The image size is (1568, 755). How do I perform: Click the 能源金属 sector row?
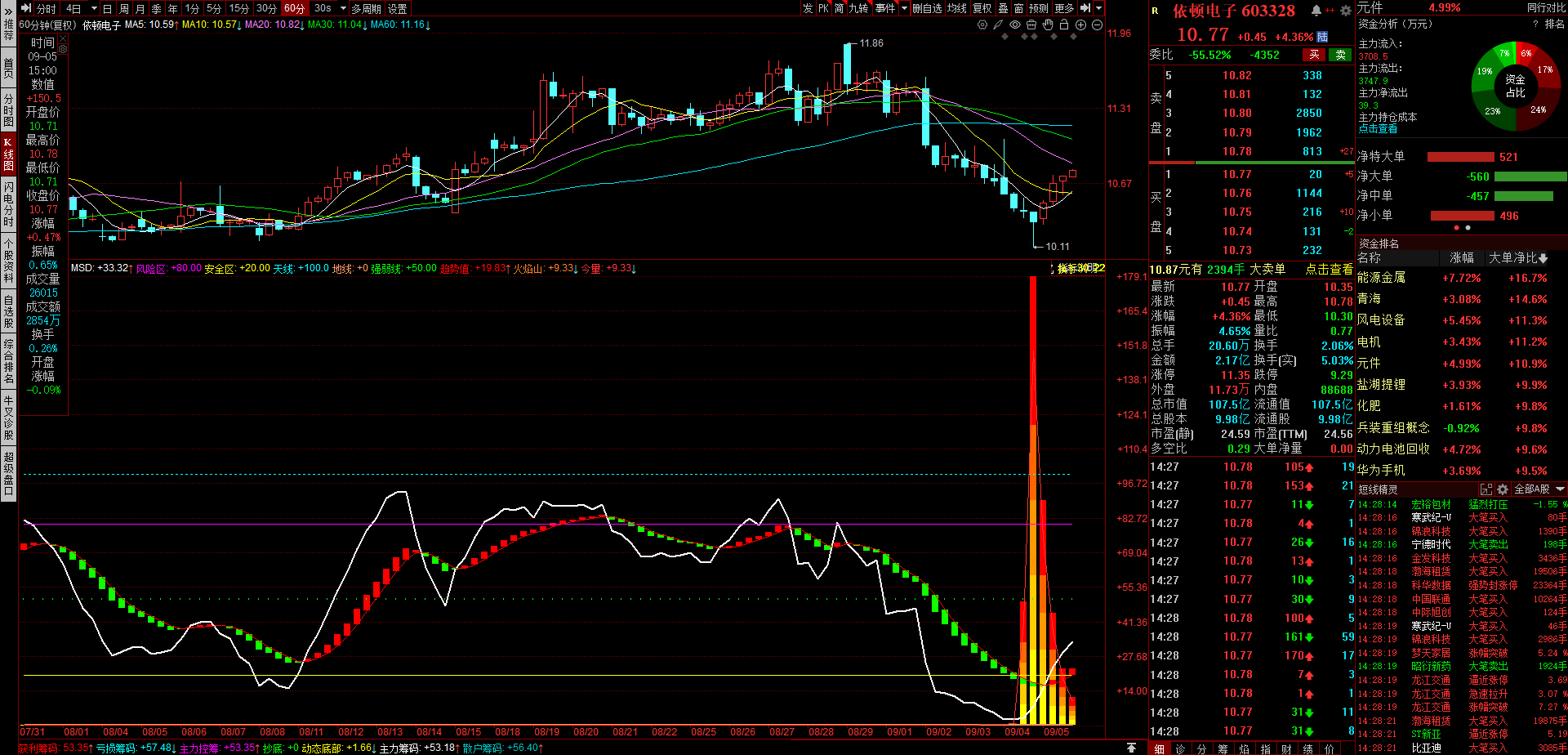tap(1461, 278)
